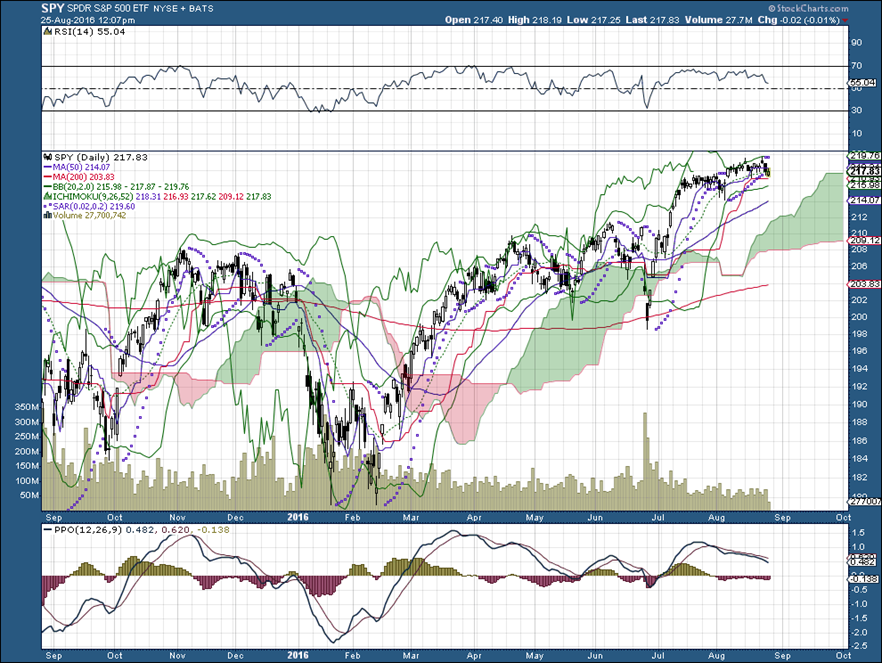The image size is (882, 663).
Task: Click the 'RSI(14) 55.04' panel label
Action: click(x=89, y=32)
